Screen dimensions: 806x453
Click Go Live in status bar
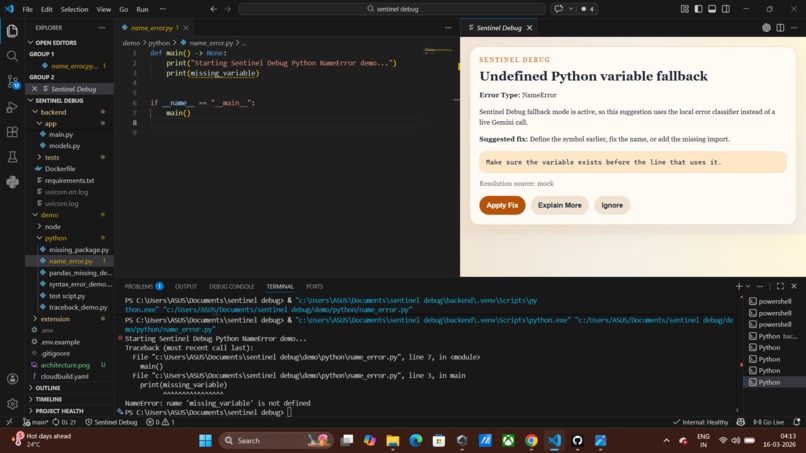(769, 422)
